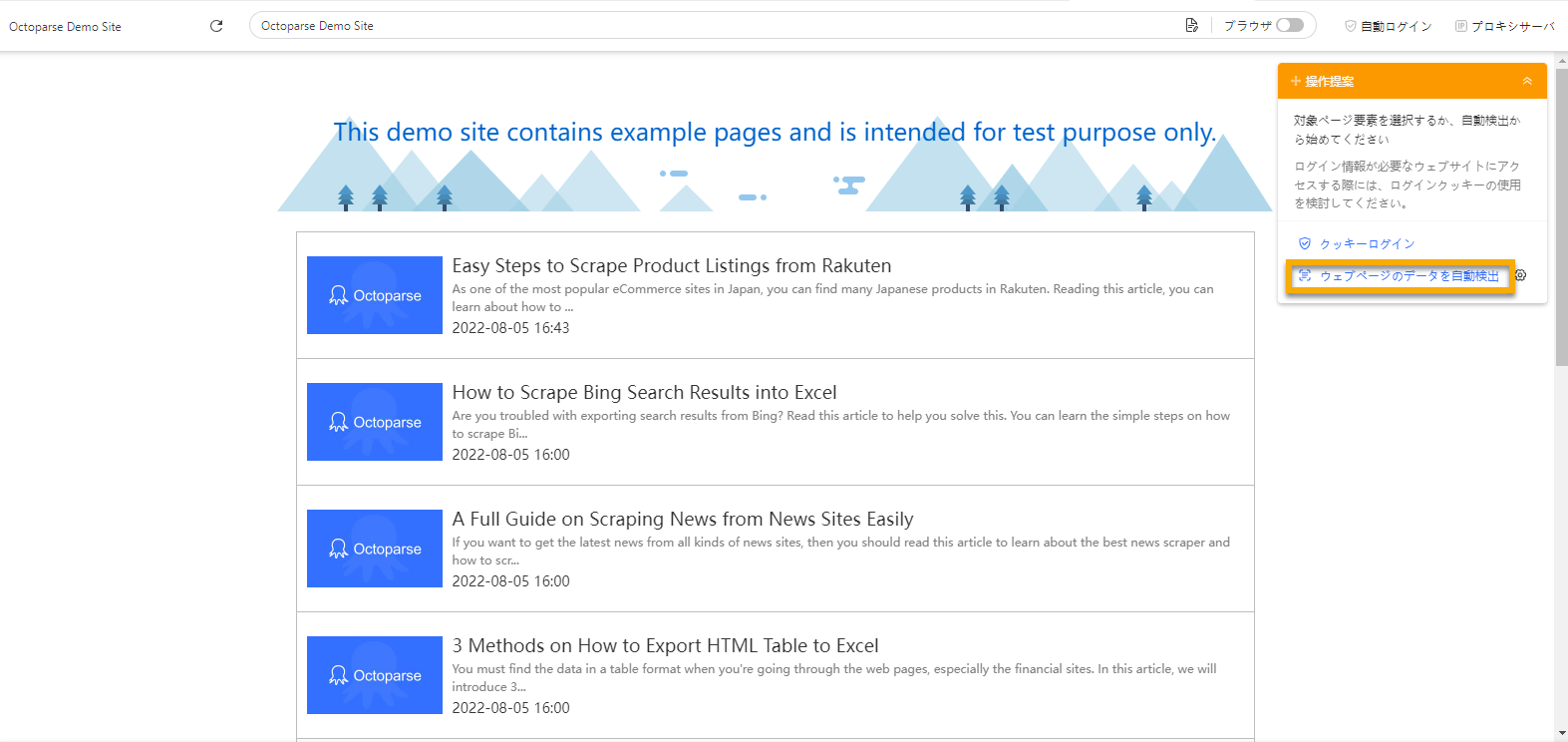Image resolution: width=1568 pixels, height=742 pixels.
Task: Click scrollbar up arrow
Action: tap(1561, 61)
